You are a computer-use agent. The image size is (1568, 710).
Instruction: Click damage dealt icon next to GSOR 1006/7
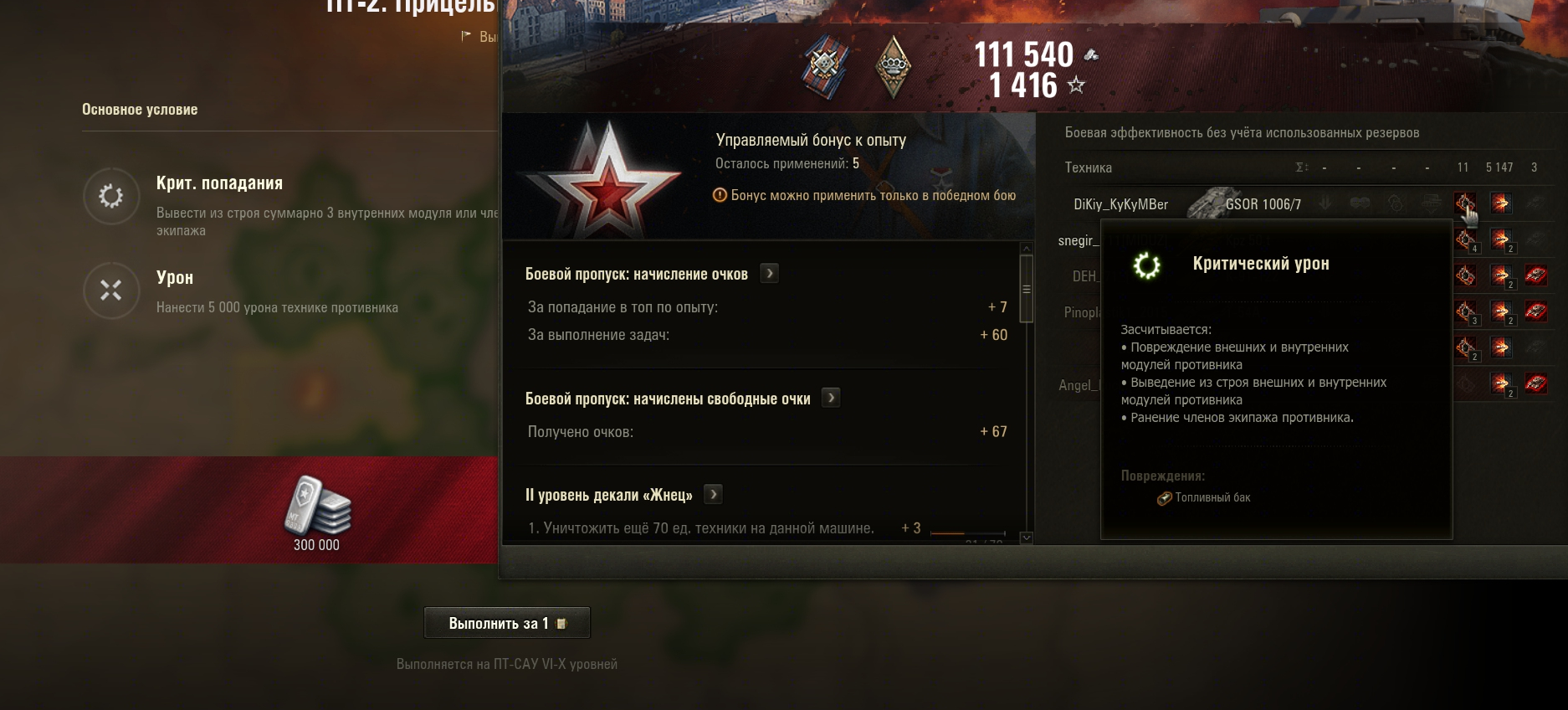coord(1500,203)
